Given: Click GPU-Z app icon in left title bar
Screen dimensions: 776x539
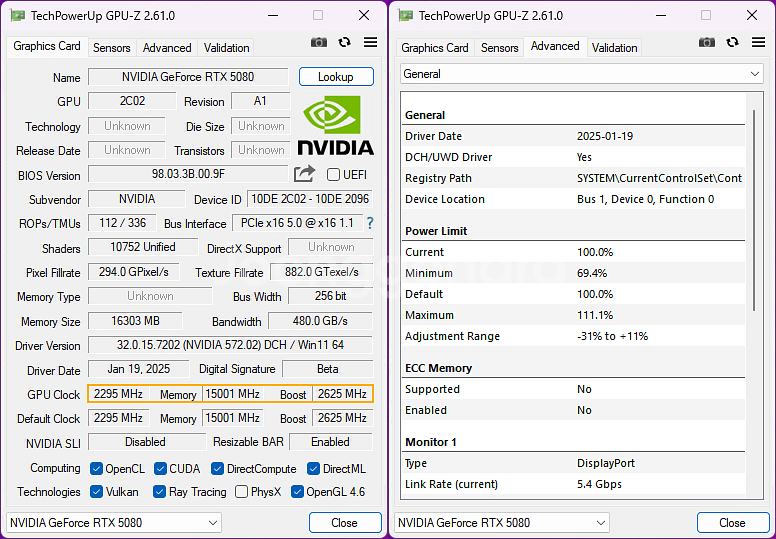Looking at the screenshot, I should tap(18, 15).
